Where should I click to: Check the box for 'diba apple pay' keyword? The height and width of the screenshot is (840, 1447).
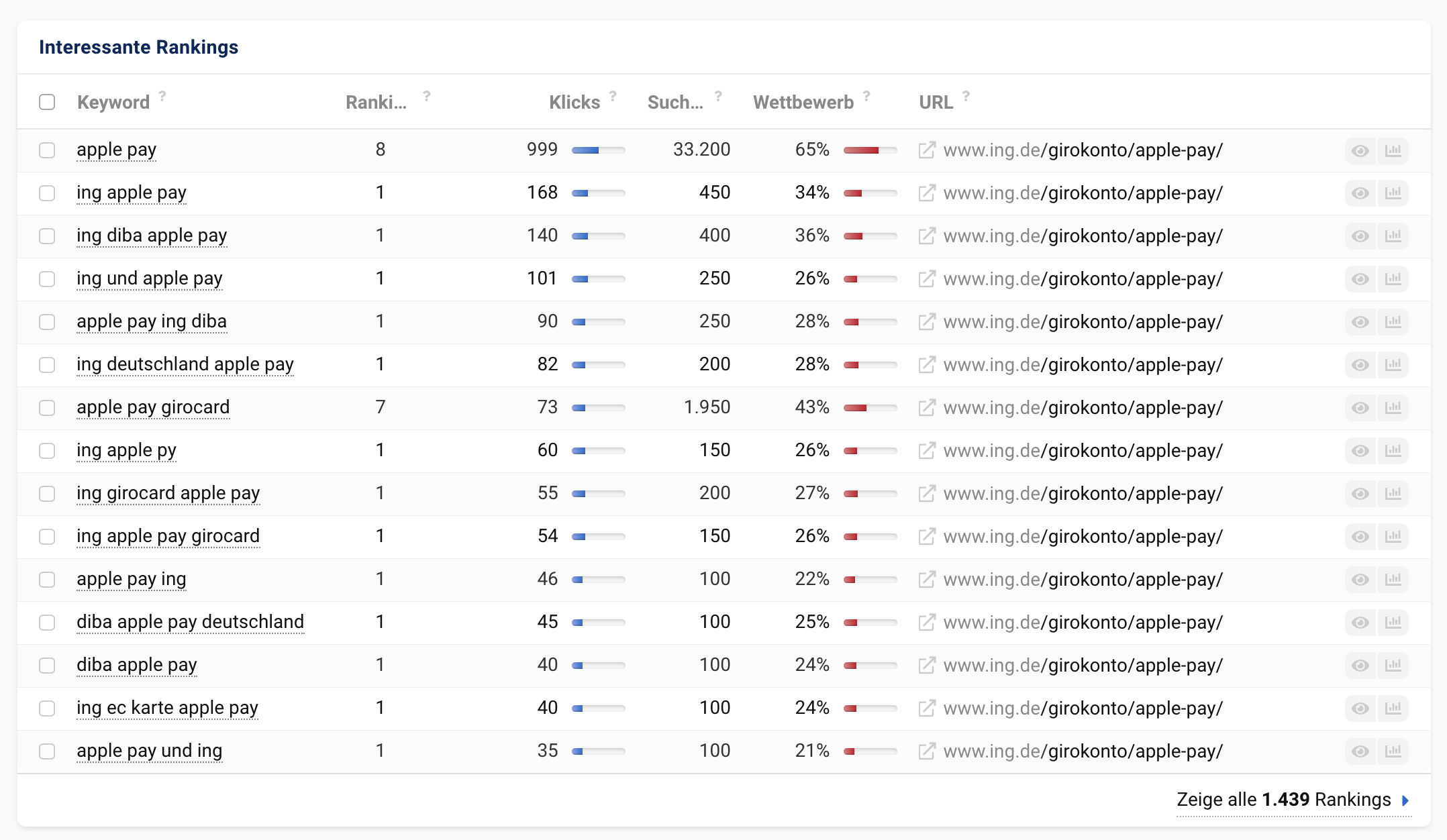click(47, 666)
